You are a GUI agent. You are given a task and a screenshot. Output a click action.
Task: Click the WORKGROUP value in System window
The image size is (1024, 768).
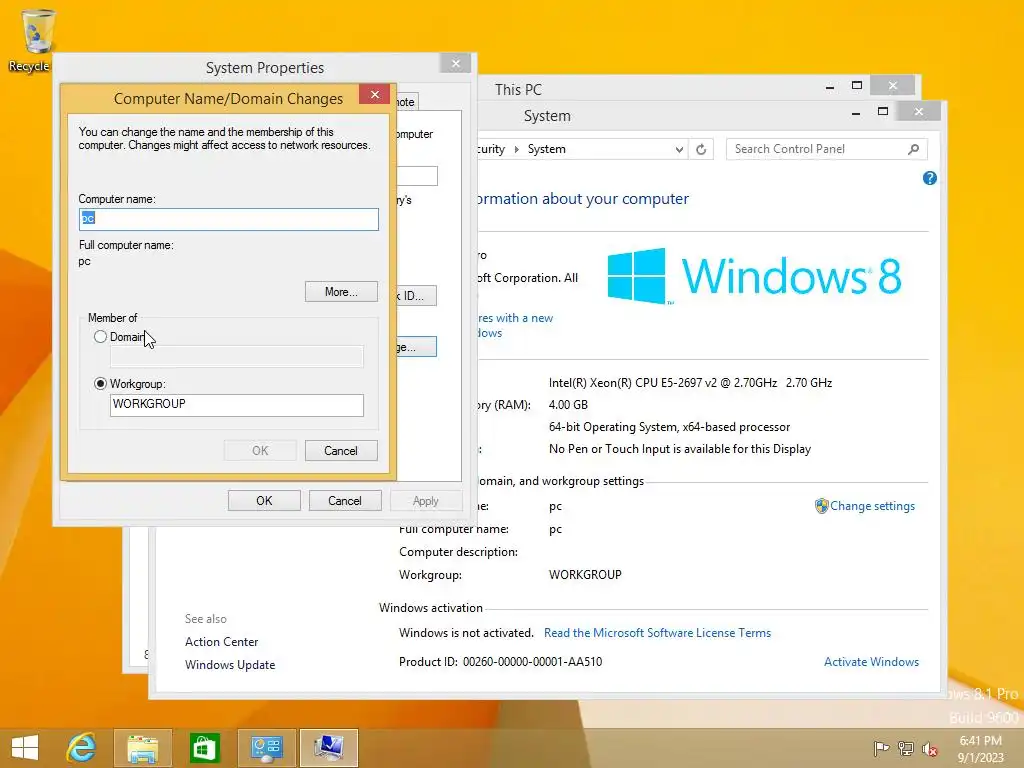tap(585, 575)
